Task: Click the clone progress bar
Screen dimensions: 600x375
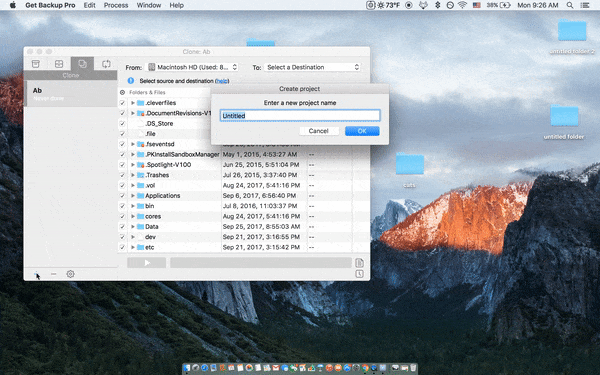Action: [261, 263]
